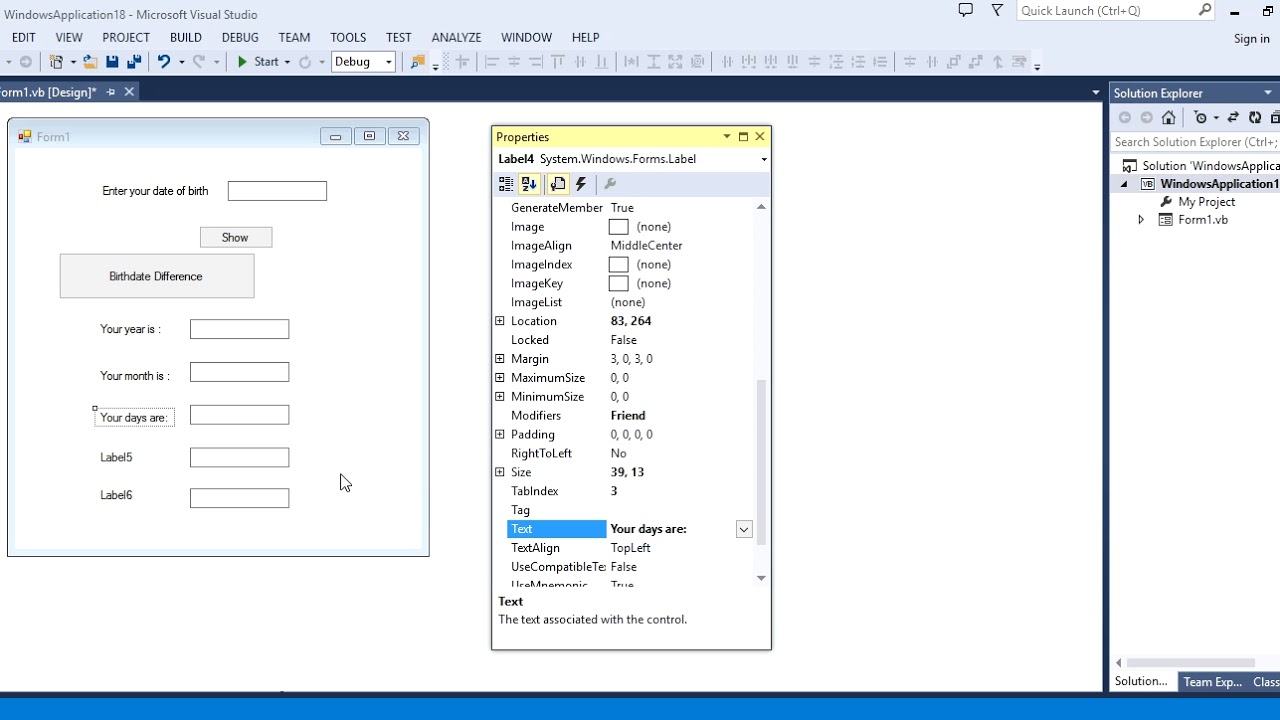Click Pending Changes Filter clock icon
Viewport: 1280px width, 720px height.
[x=1201, y=118]
